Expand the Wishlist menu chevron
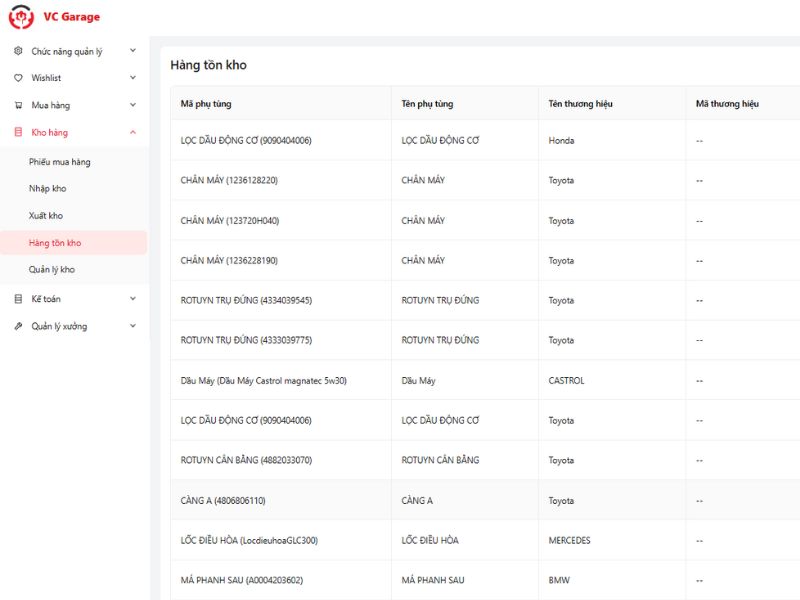Viewport: 800px width, 600px height. click(x=133, y=78)
